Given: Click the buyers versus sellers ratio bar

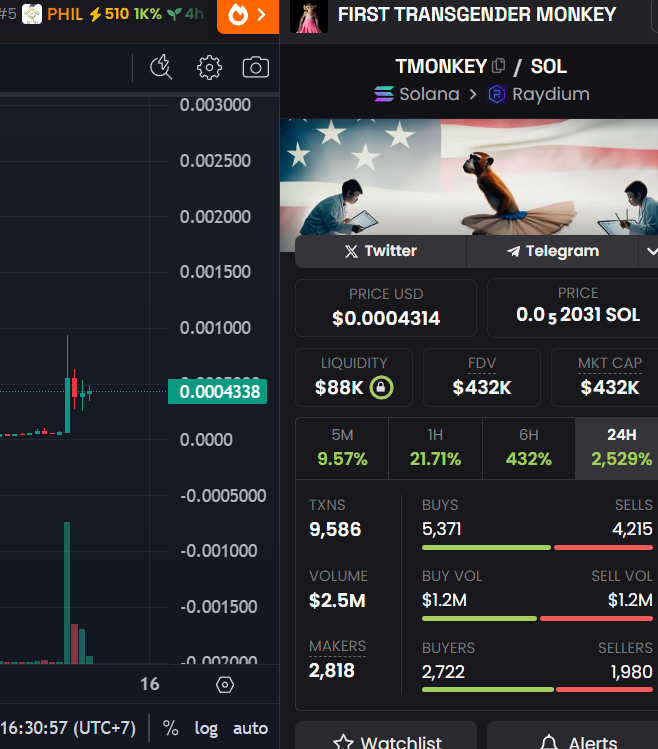Looking at the screenshot, I should [537, 690].
